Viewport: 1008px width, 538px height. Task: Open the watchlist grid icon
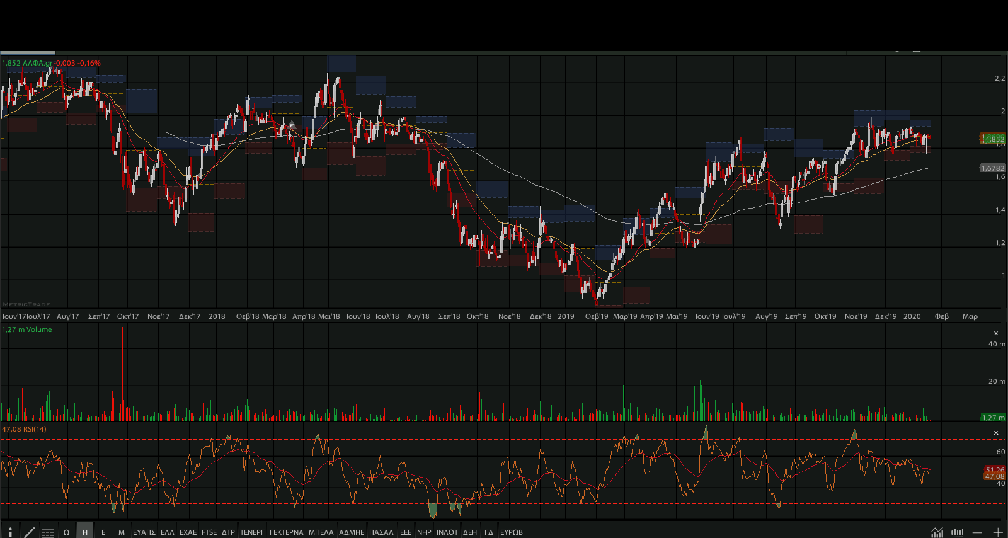48,532
